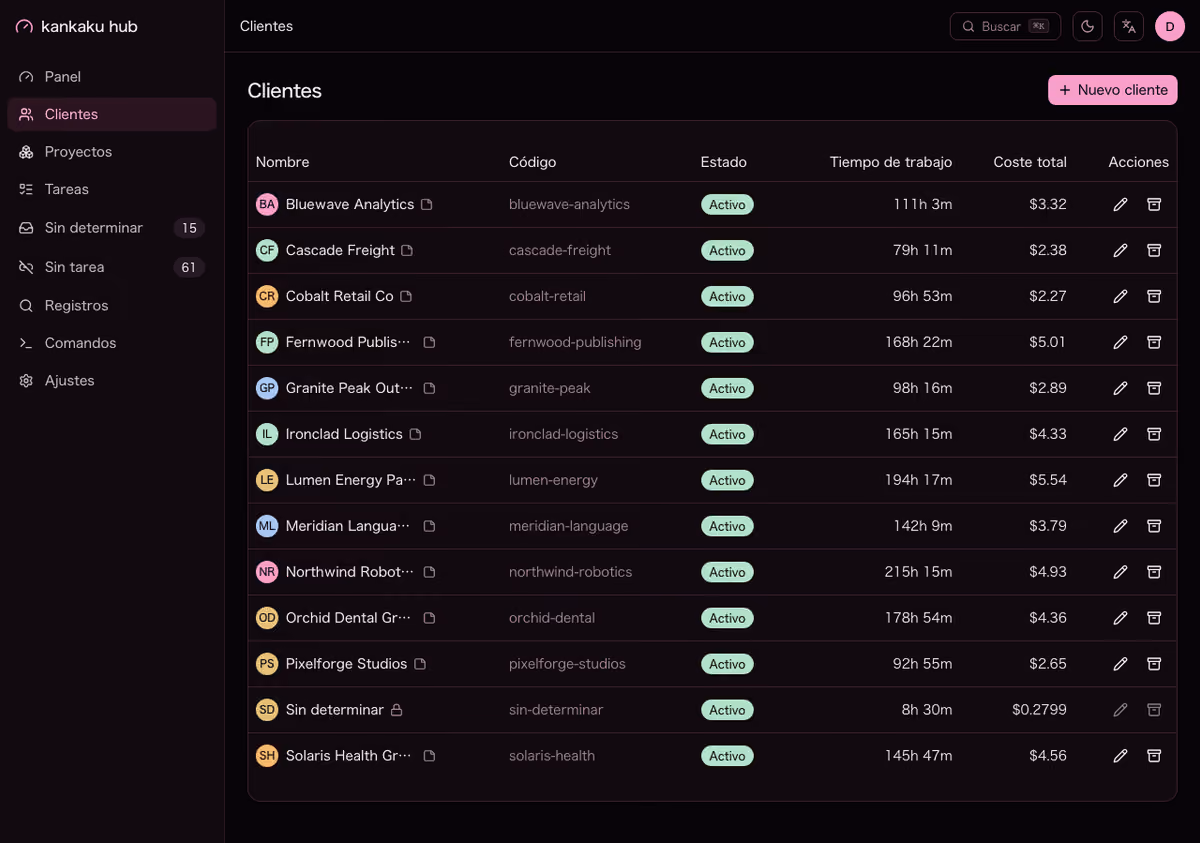This screenshot has width=1200, height=843.
Task: Sort by Tiempo de trabajo header
Action: coord(891,162)
